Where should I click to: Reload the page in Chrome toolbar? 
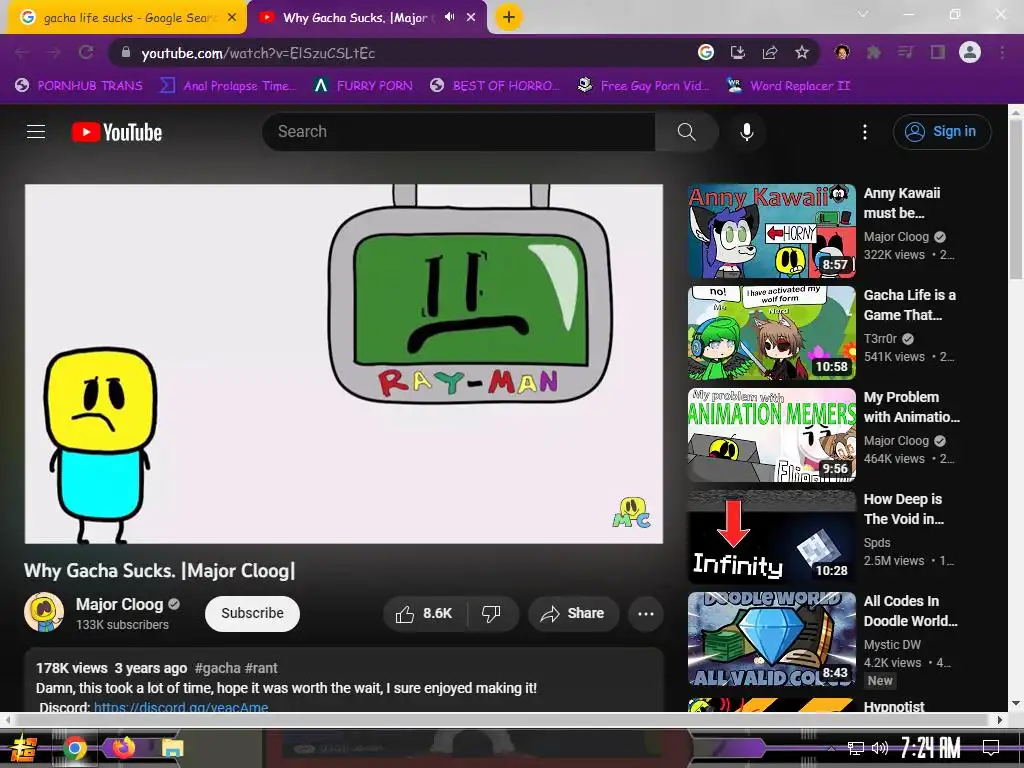click(86, 53)
